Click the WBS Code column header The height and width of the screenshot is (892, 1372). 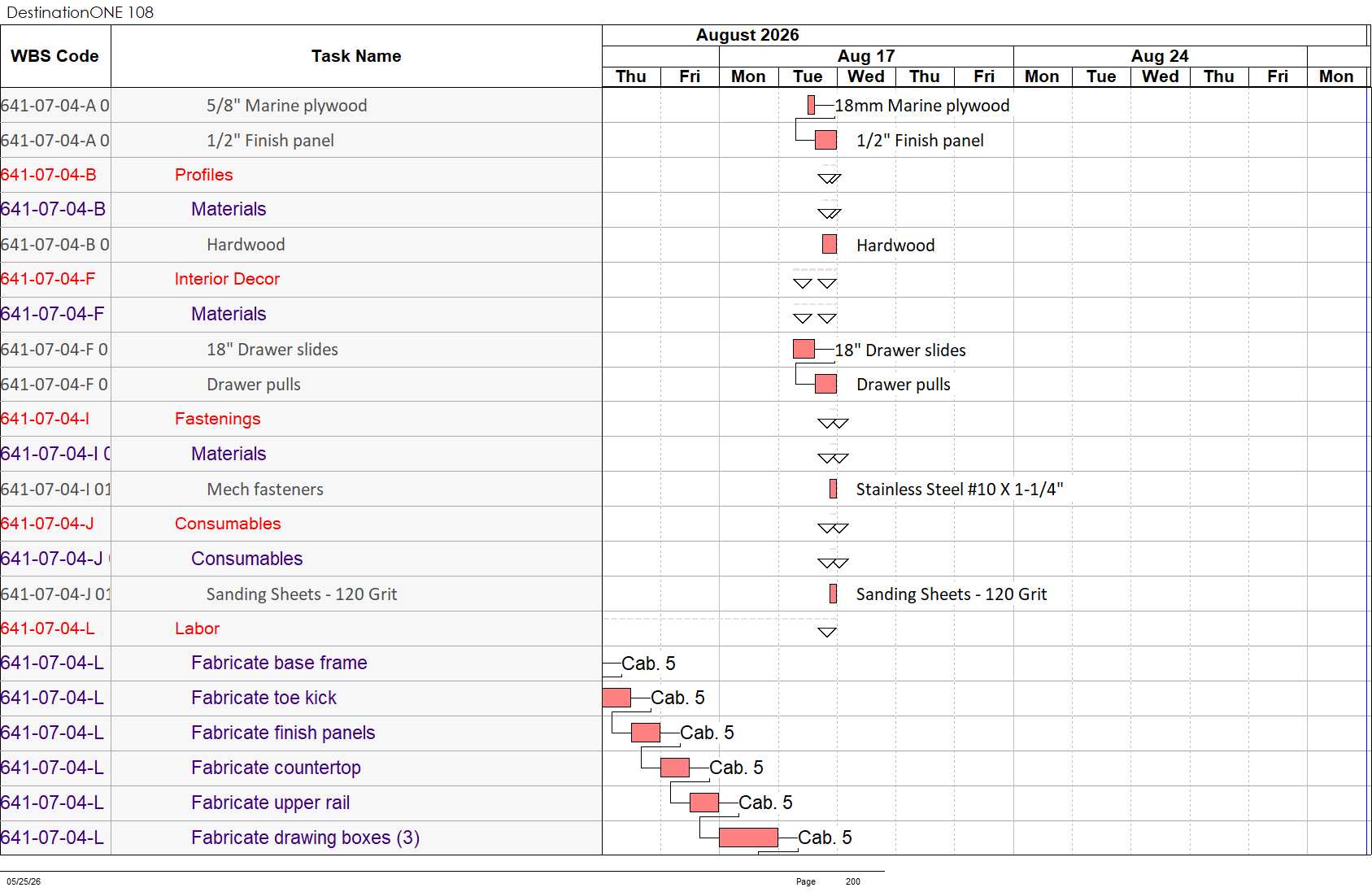pos(55,56)
